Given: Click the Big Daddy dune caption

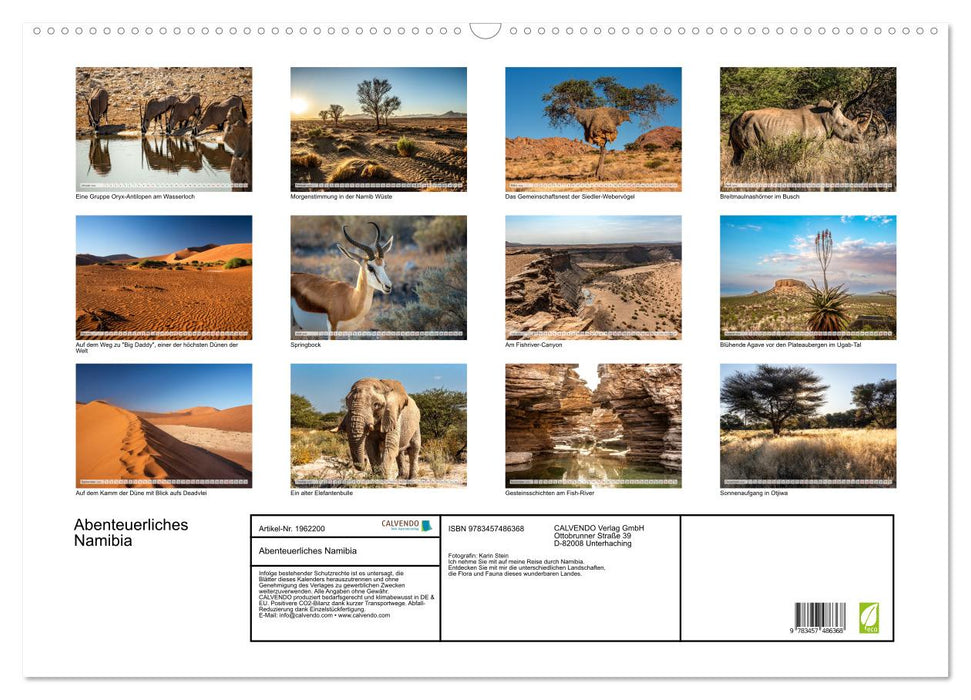Looking at the screenshot, I should pos(156,345).
